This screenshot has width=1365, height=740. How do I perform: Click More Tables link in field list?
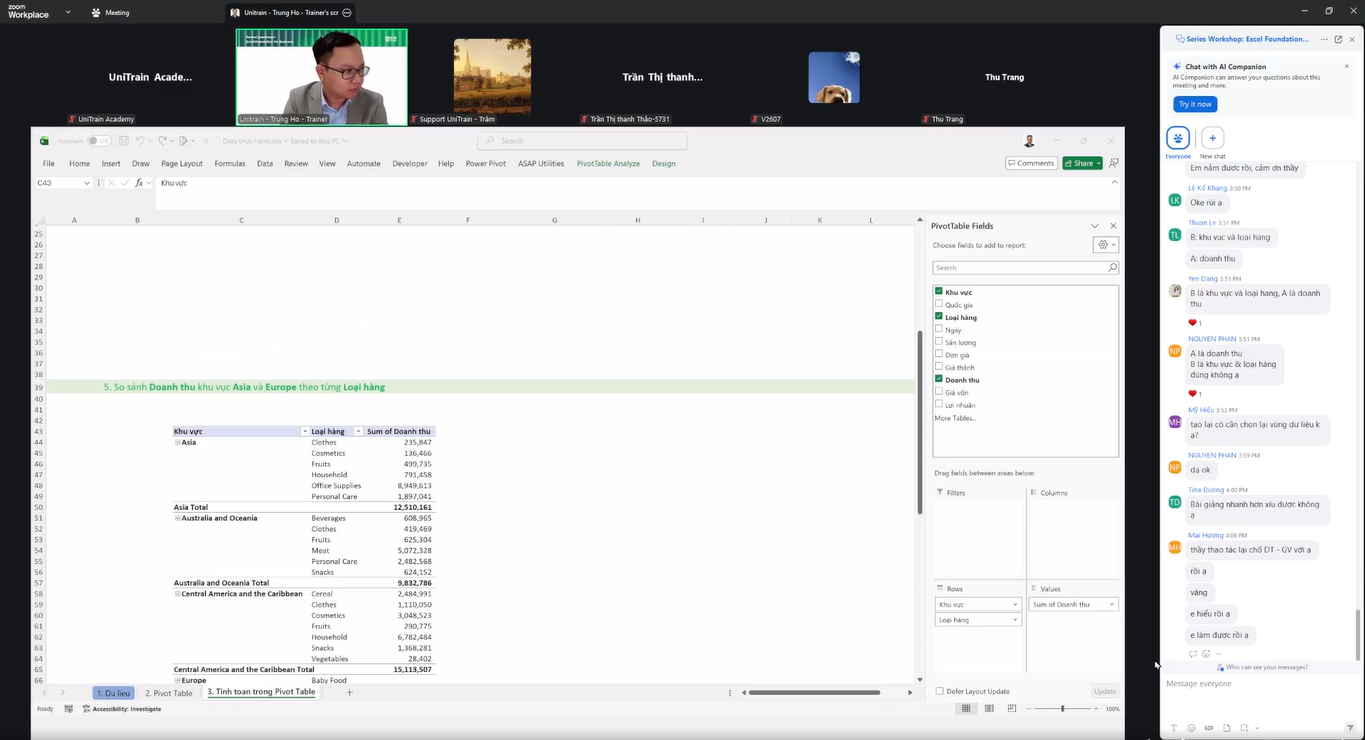tap(955, 418)
